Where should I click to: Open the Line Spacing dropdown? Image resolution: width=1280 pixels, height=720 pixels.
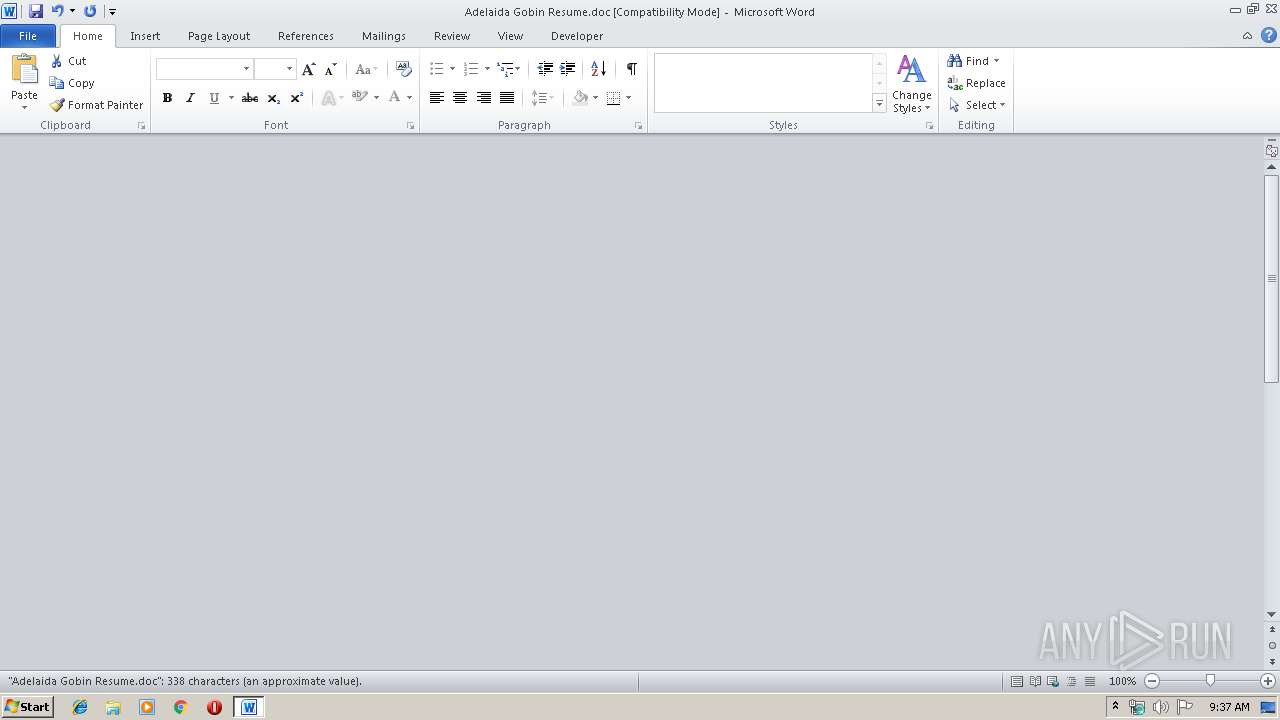(542, 98)
